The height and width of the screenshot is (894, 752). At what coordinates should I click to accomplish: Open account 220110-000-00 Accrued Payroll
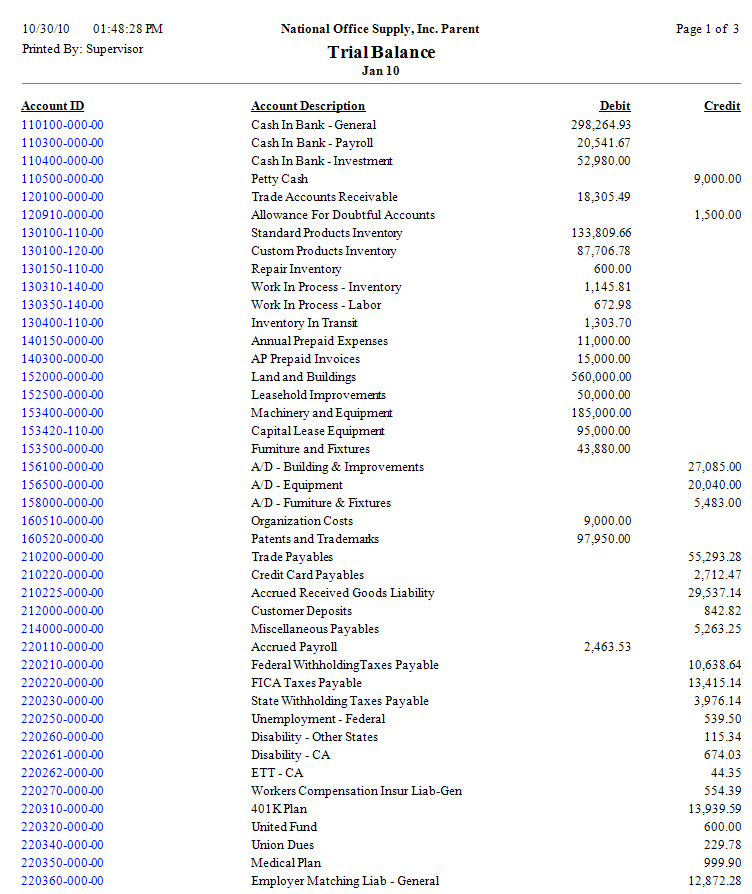(x=62, y=647)
